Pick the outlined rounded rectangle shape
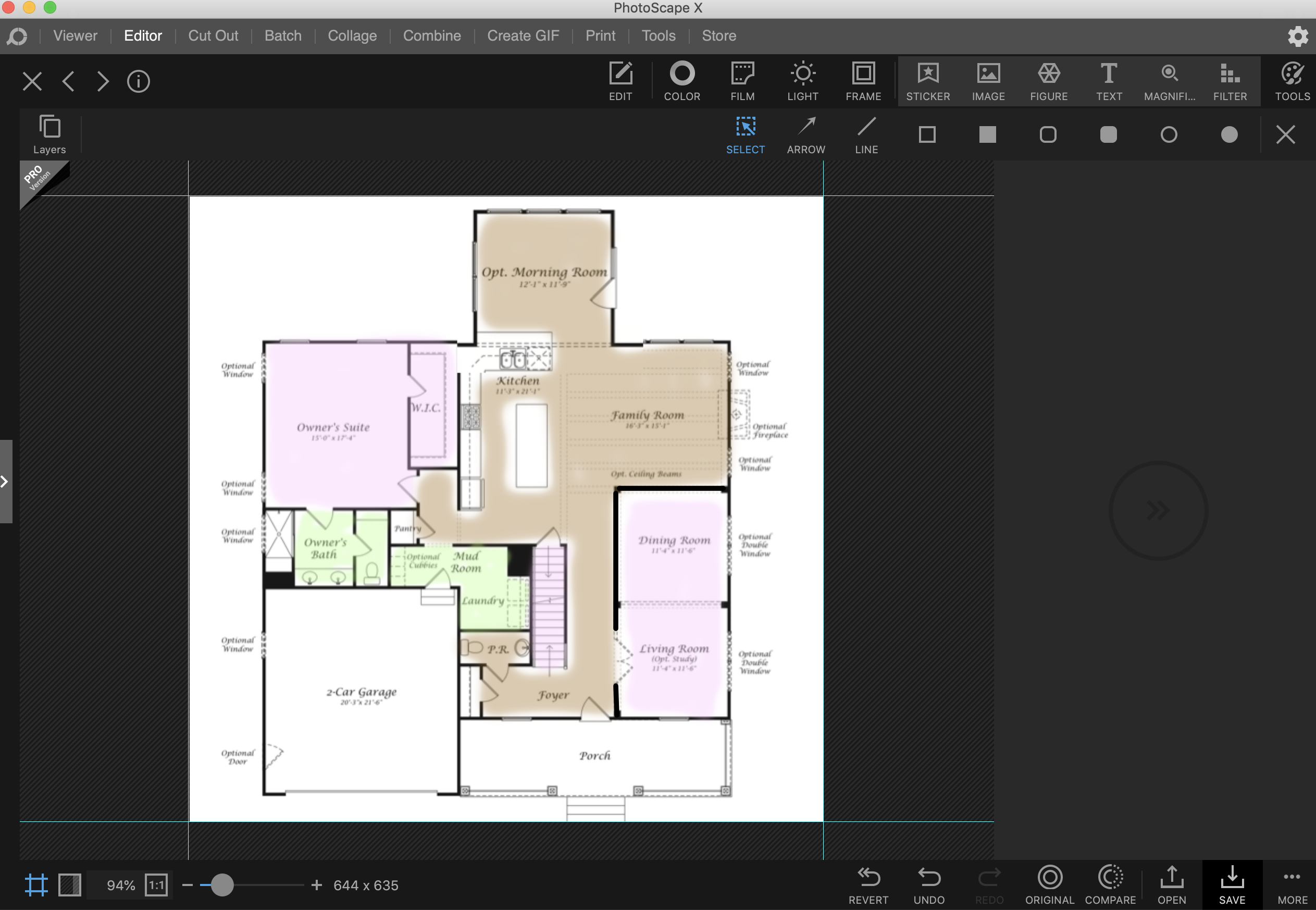The height and width of the screenshot is (910, 1316). click(x=1048, y=134)
